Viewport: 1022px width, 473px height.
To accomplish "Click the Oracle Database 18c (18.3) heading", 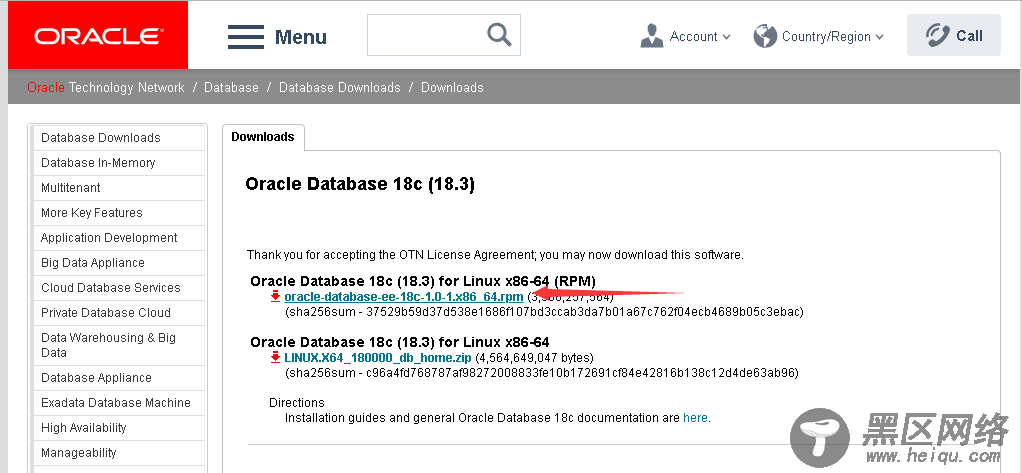I will 360,184.
